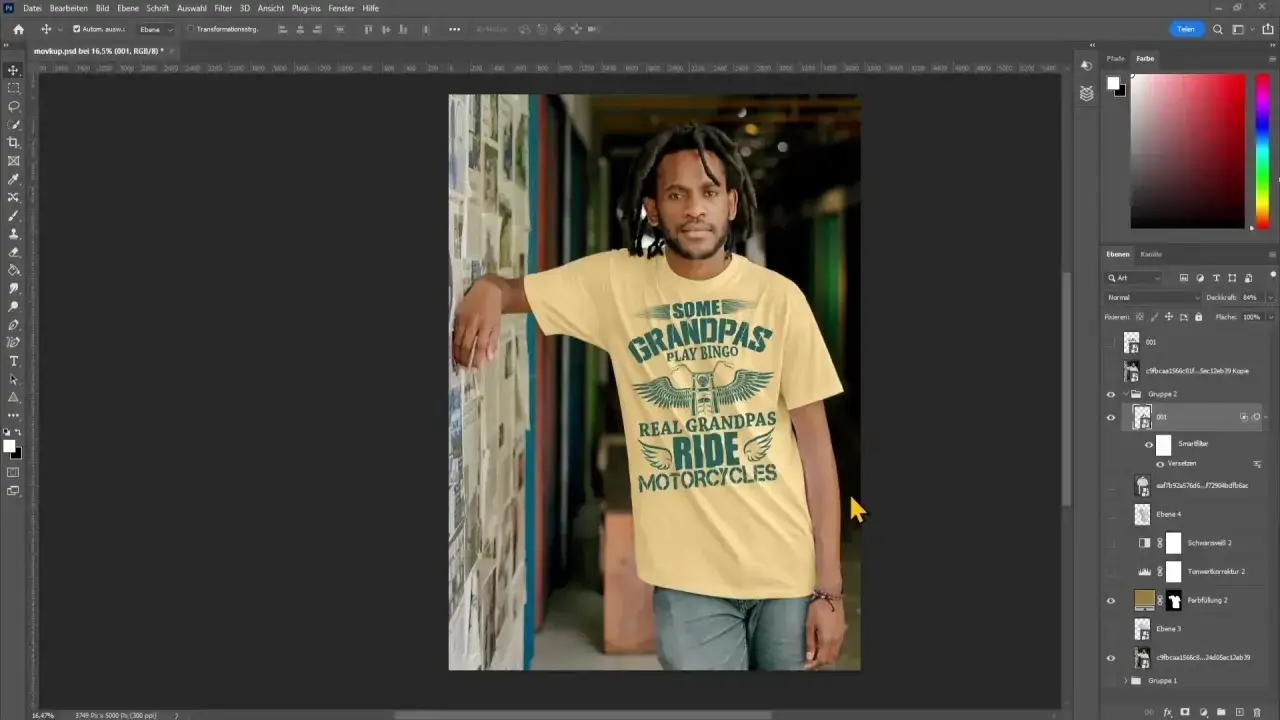The width and height of the screenshot is (1280, 720).
Task: Expand the Gruppe 1 layer group
Action: [1126, 681]
